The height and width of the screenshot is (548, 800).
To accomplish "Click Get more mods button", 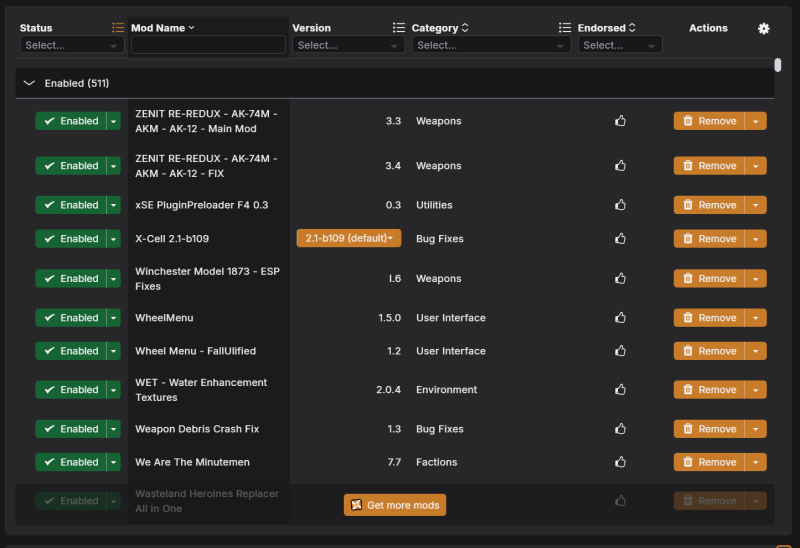I will pos(395,505).
